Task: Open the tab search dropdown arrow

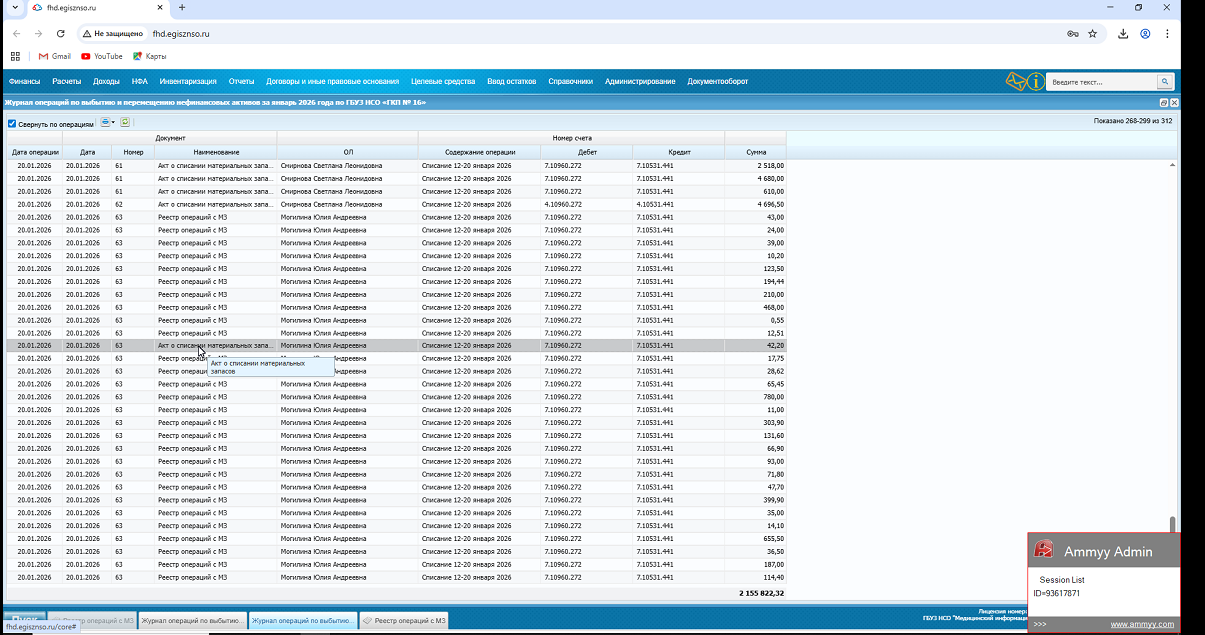Action: [x=14, y=7]
